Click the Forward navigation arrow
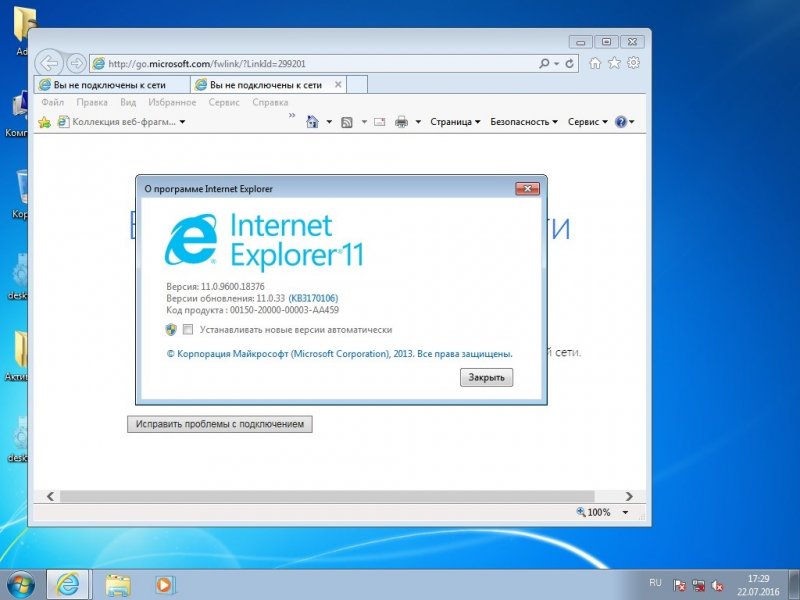 point(77,63)
